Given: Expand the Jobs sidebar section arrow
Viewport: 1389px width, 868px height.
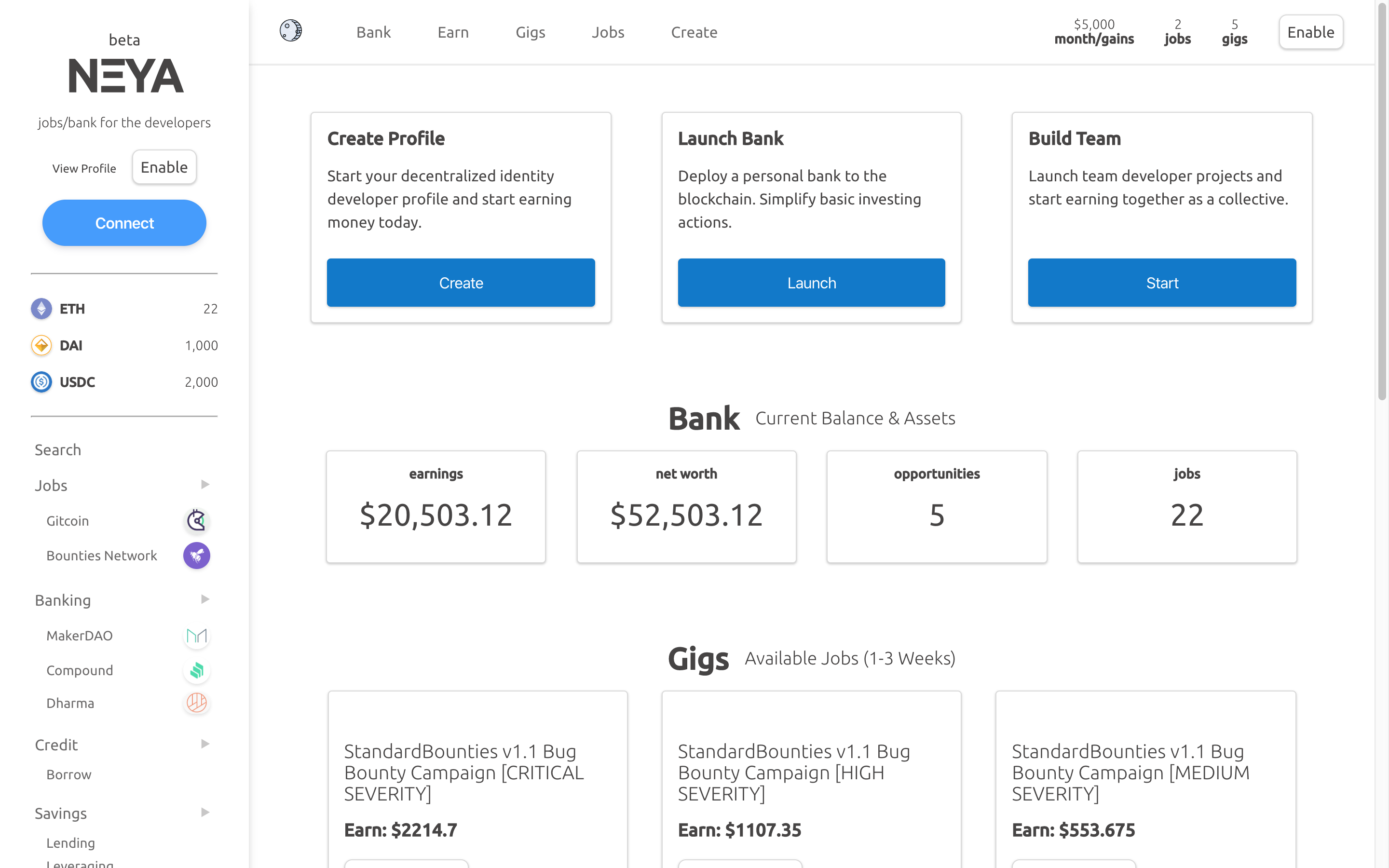Looking at the screenshot, I should click(205, 485).
